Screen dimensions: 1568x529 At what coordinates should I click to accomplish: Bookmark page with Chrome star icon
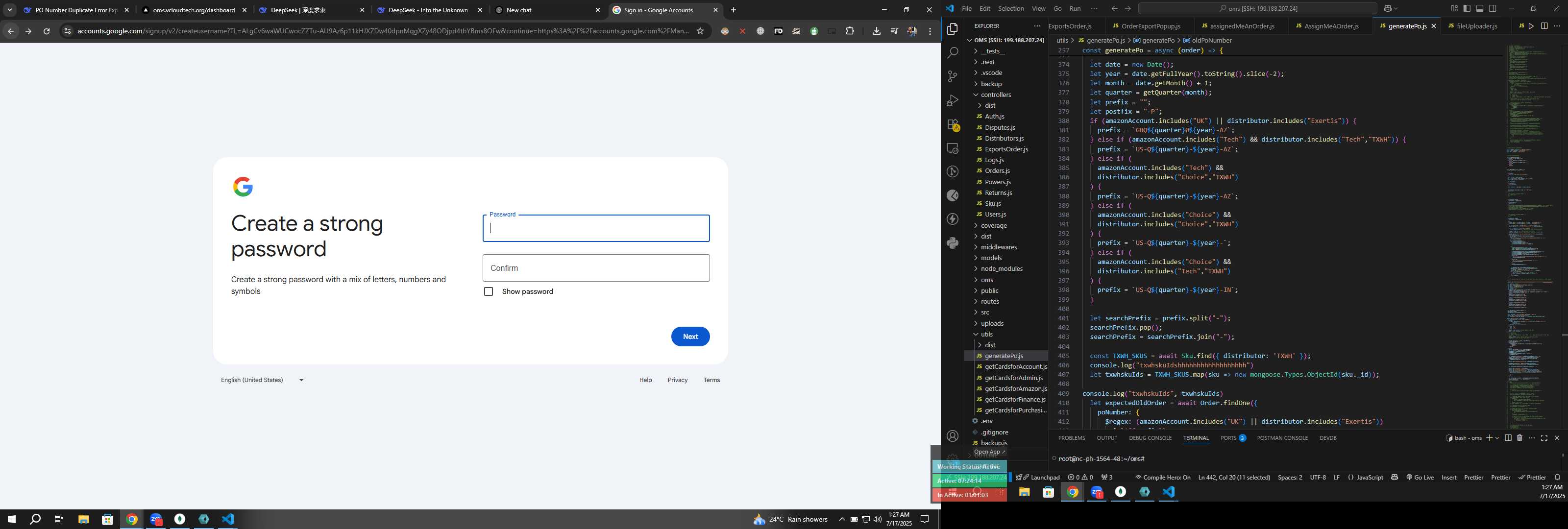click(x=700, y=31)
